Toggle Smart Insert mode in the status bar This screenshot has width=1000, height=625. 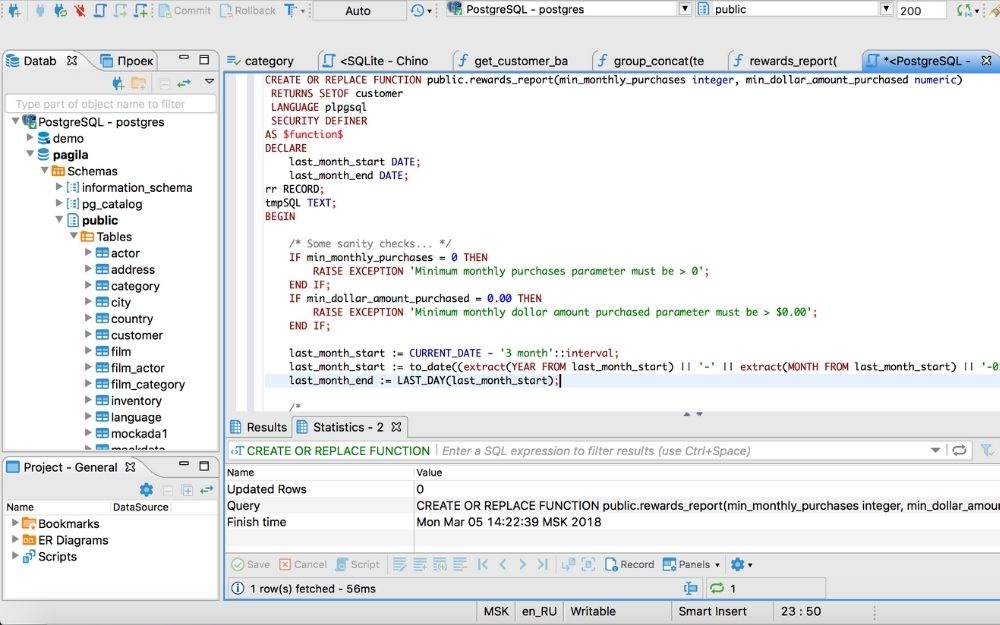722,611
